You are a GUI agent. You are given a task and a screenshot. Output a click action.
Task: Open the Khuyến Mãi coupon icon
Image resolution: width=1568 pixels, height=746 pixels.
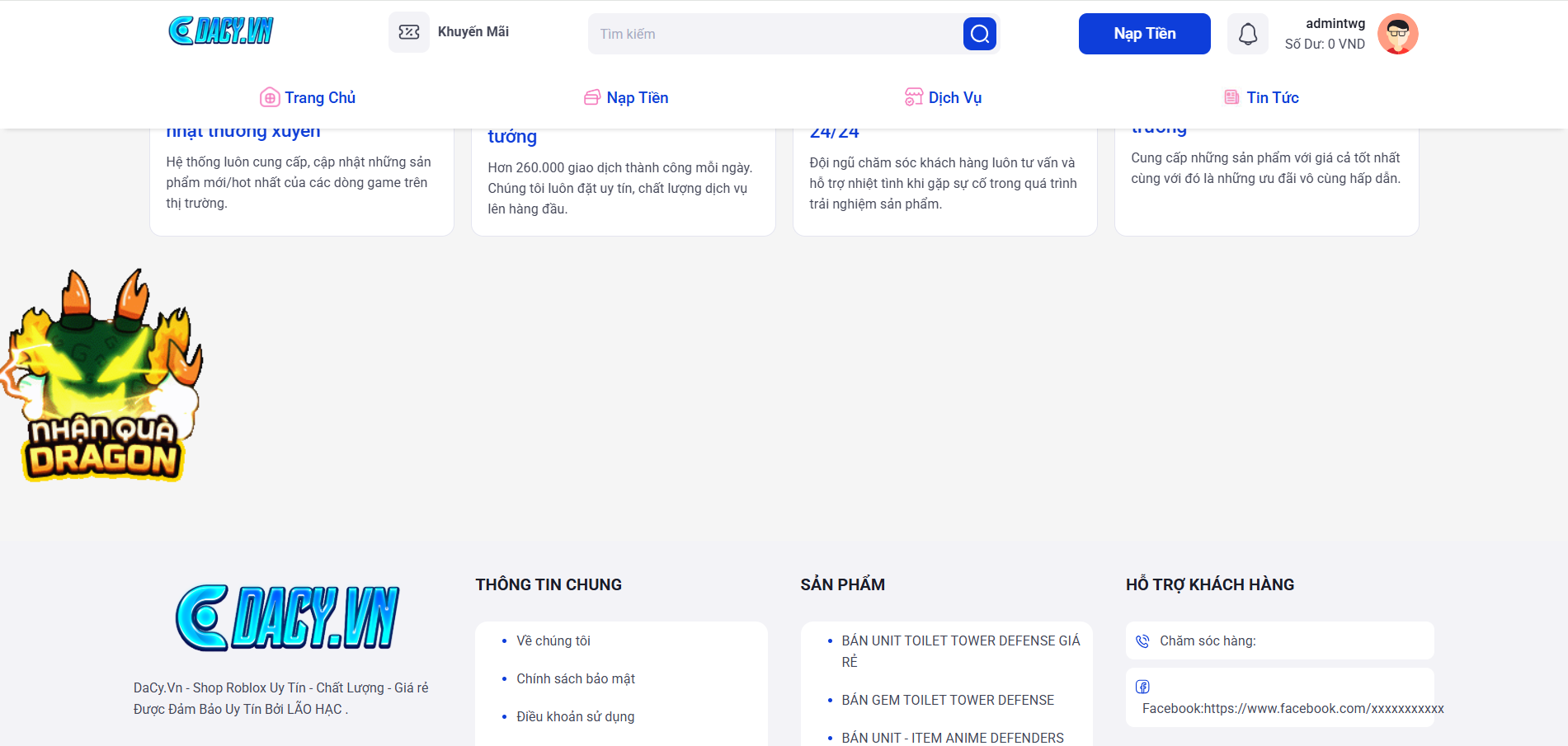point(409,32)
